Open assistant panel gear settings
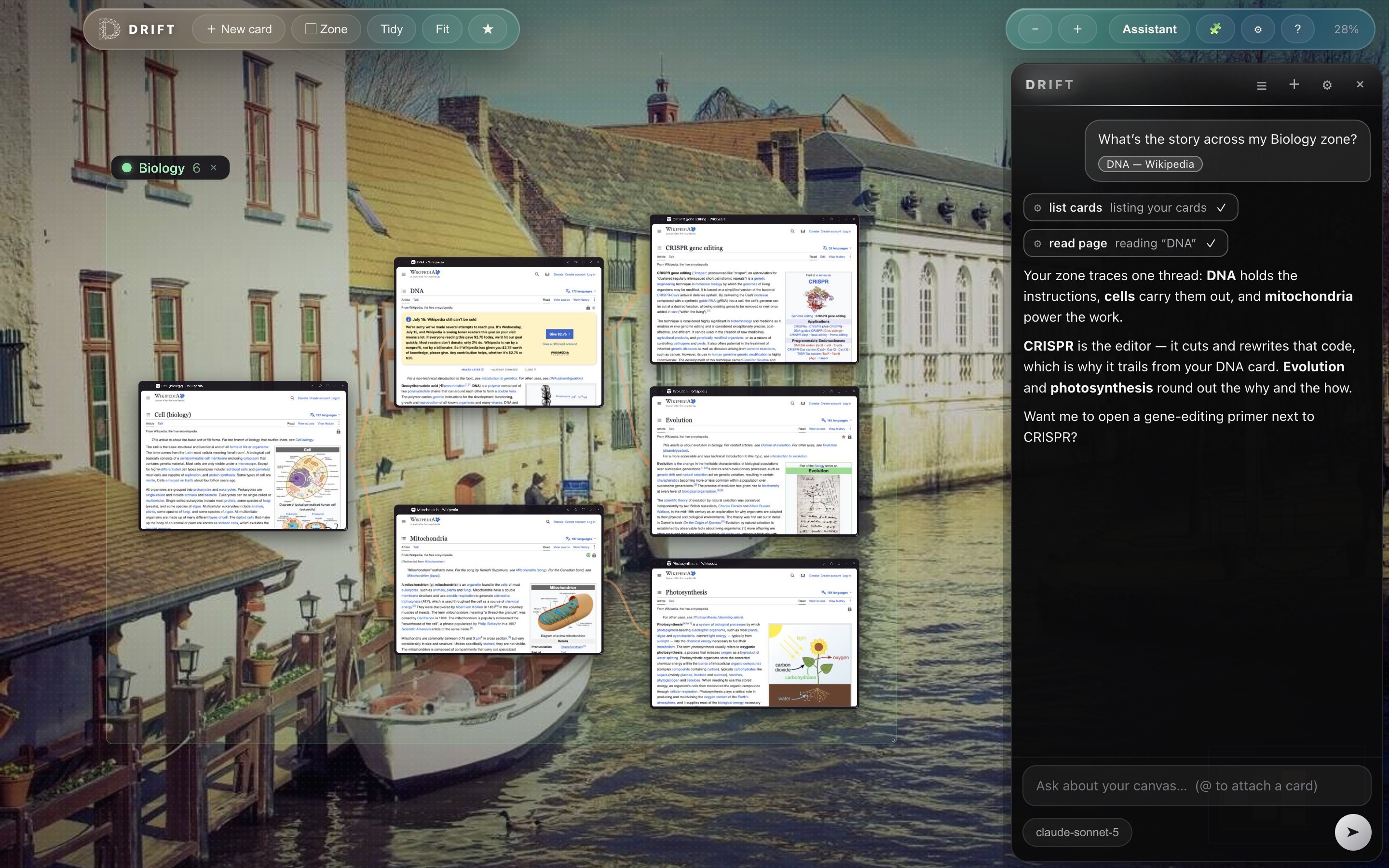The height and width of the screenshot is (868, 1389). click(x=1326, y=85)
